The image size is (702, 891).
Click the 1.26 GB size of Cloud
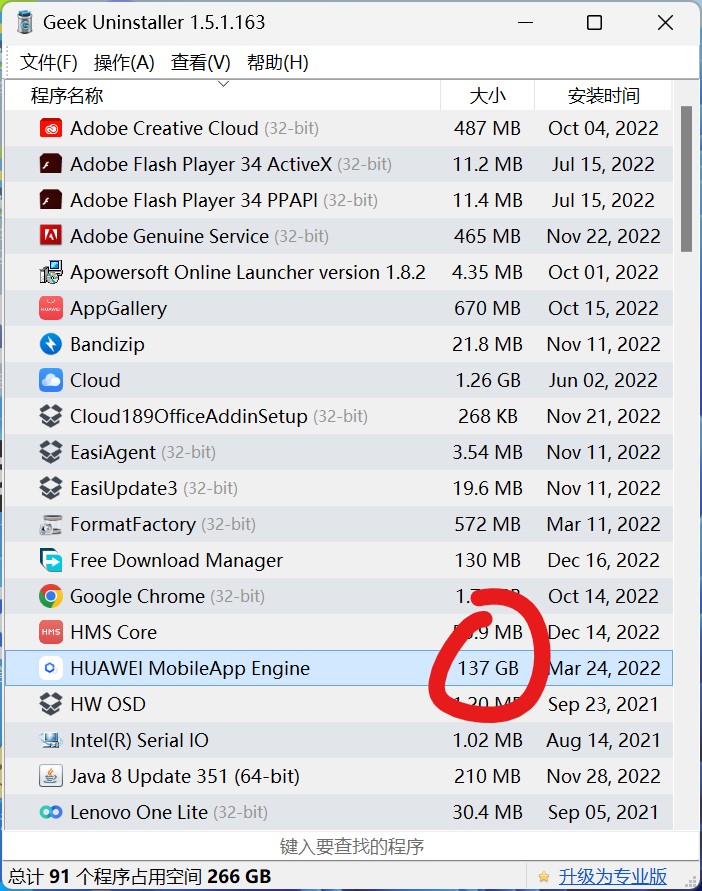488,380
